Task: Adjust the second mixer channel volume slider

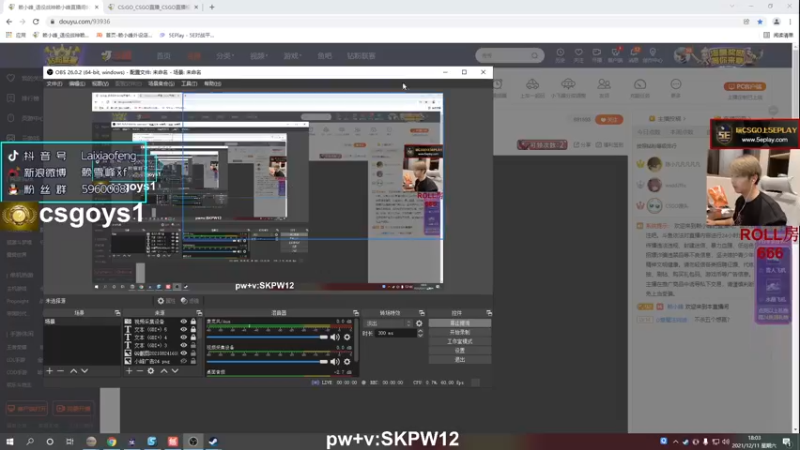Action: coord(267,362)
